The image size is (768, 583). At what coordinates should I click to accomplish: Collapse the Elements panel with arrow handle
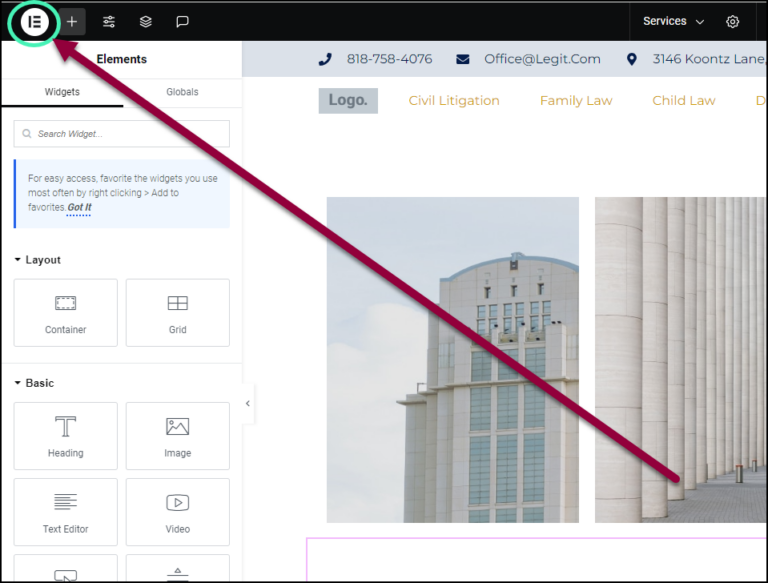click(x=248, y=404)
